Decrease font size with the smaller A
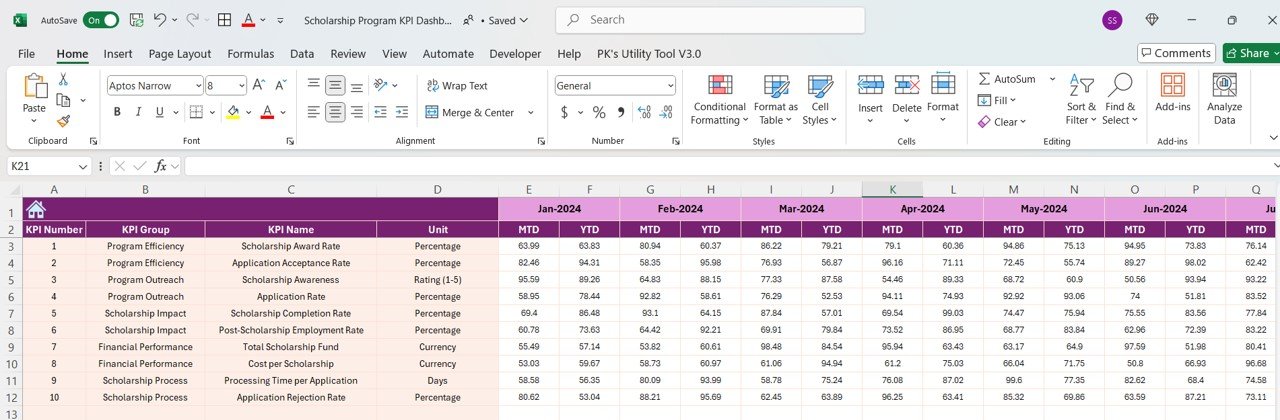Viewport: 1280px width, 420px height. point(280,86)
